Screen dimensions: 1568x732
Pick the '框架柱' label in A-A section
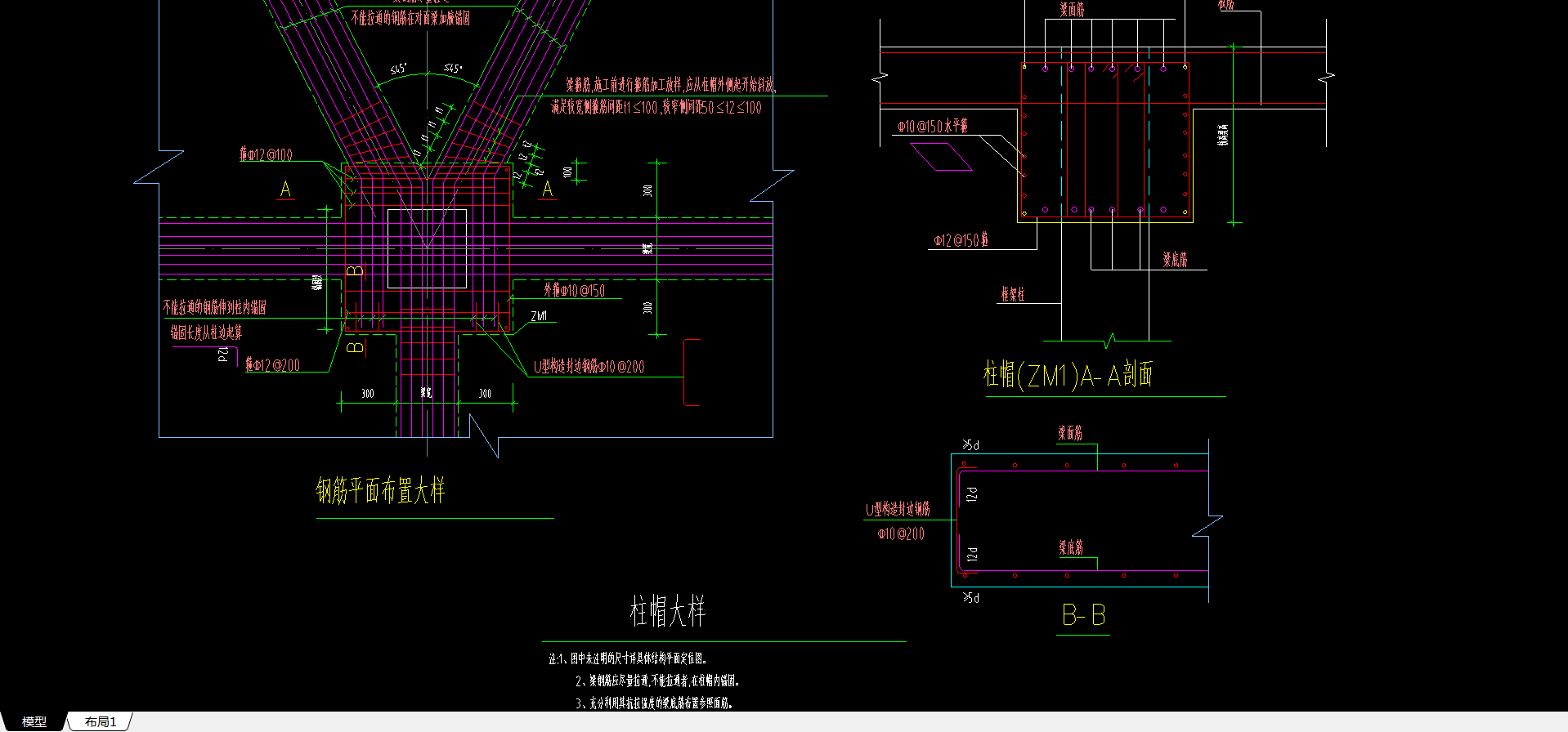(x=1012, y=294)
